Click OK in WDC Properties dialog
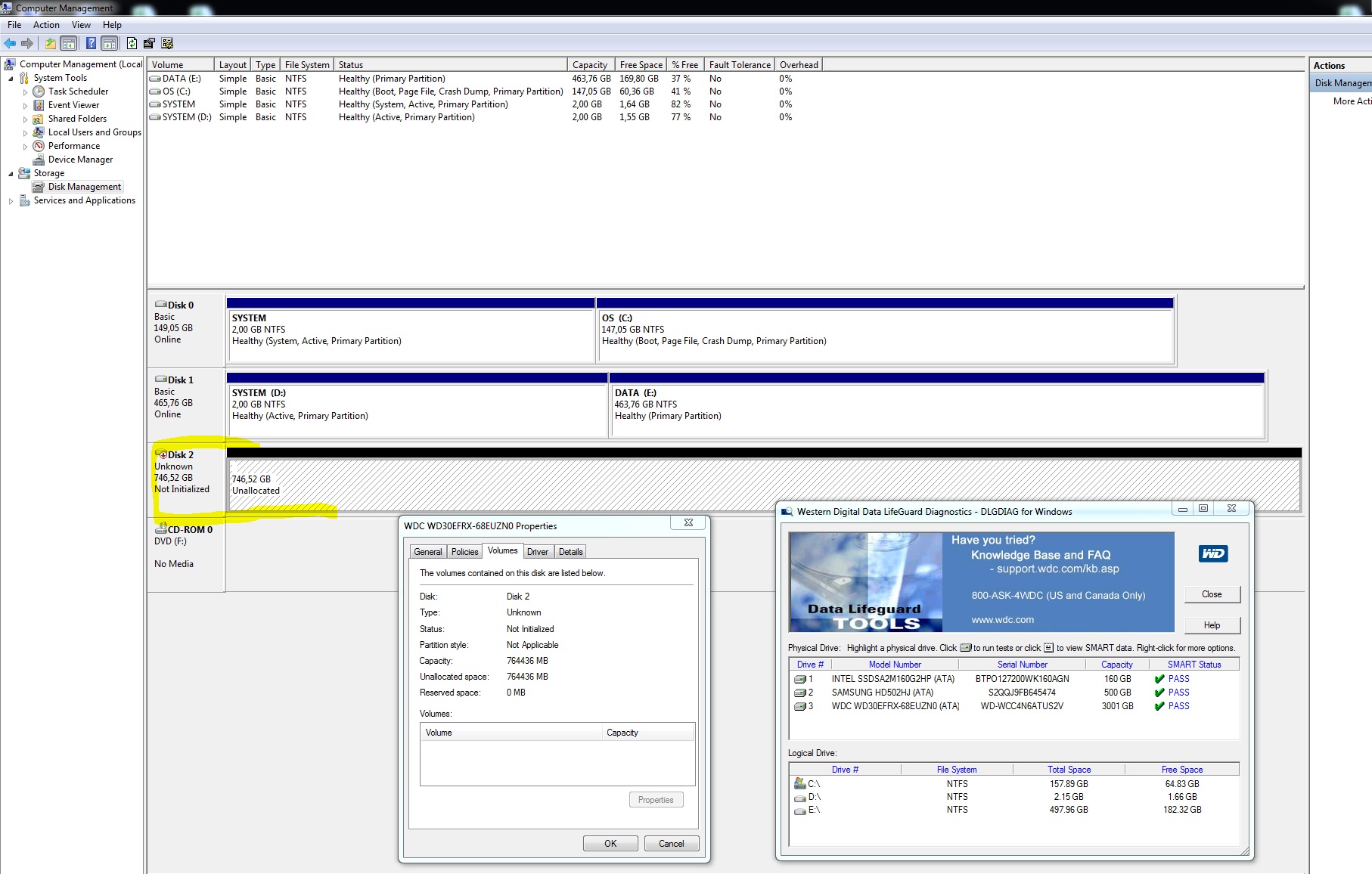 [x=610, y=844]
